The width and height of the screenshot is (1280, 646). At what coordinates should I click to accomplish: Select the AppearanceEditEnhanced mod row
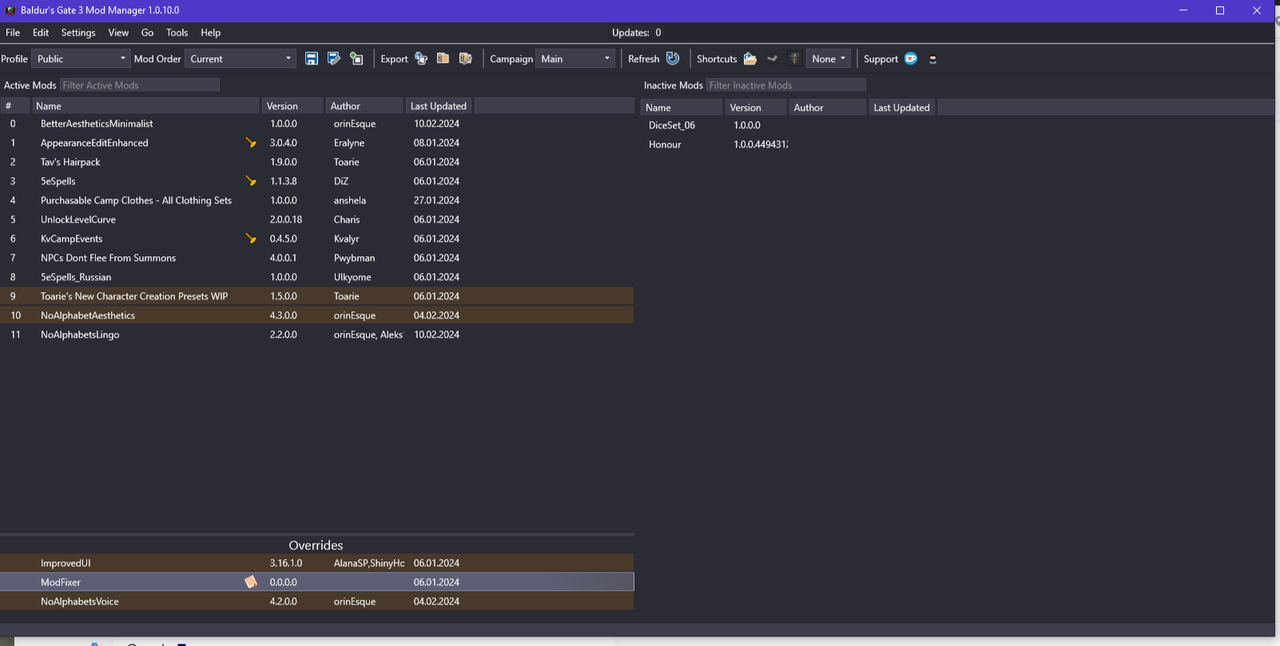[317, 143]
